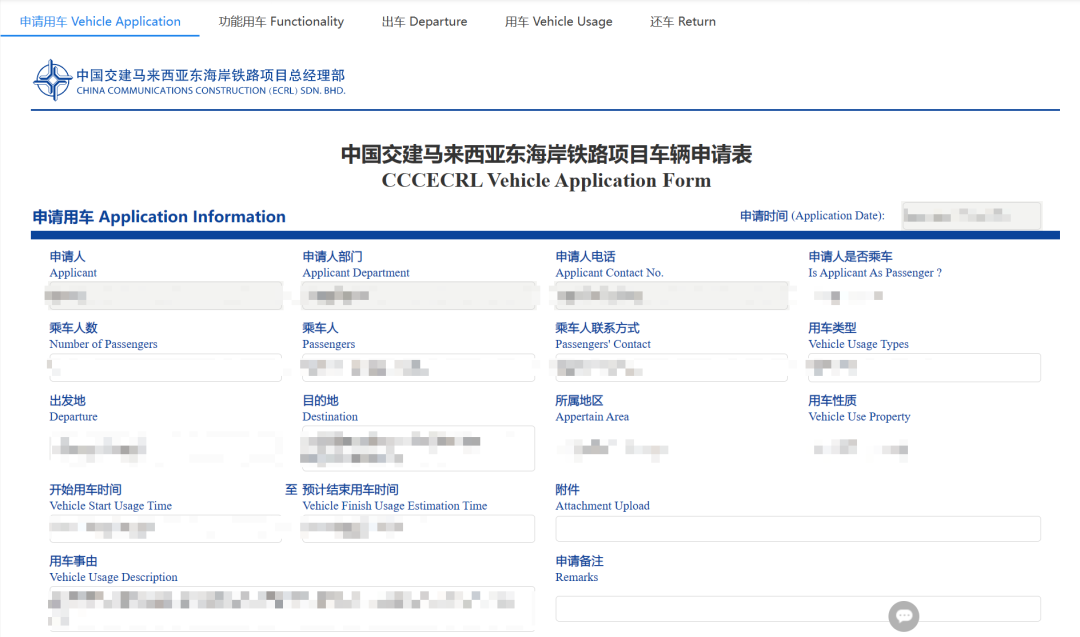Click the 'Vehicle Use Property' label
1080x637 pixels.
(x=859, y=417)
